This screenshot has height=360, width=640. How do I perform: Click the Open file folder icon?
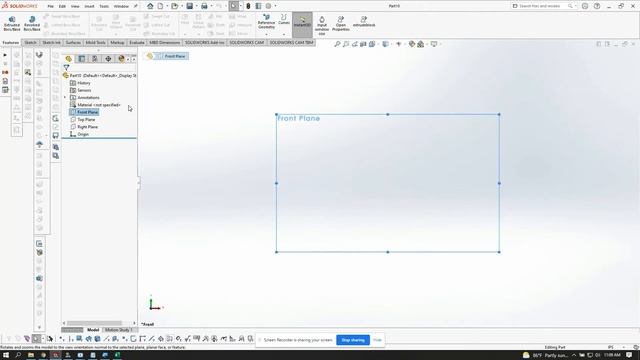click(175, 6)
